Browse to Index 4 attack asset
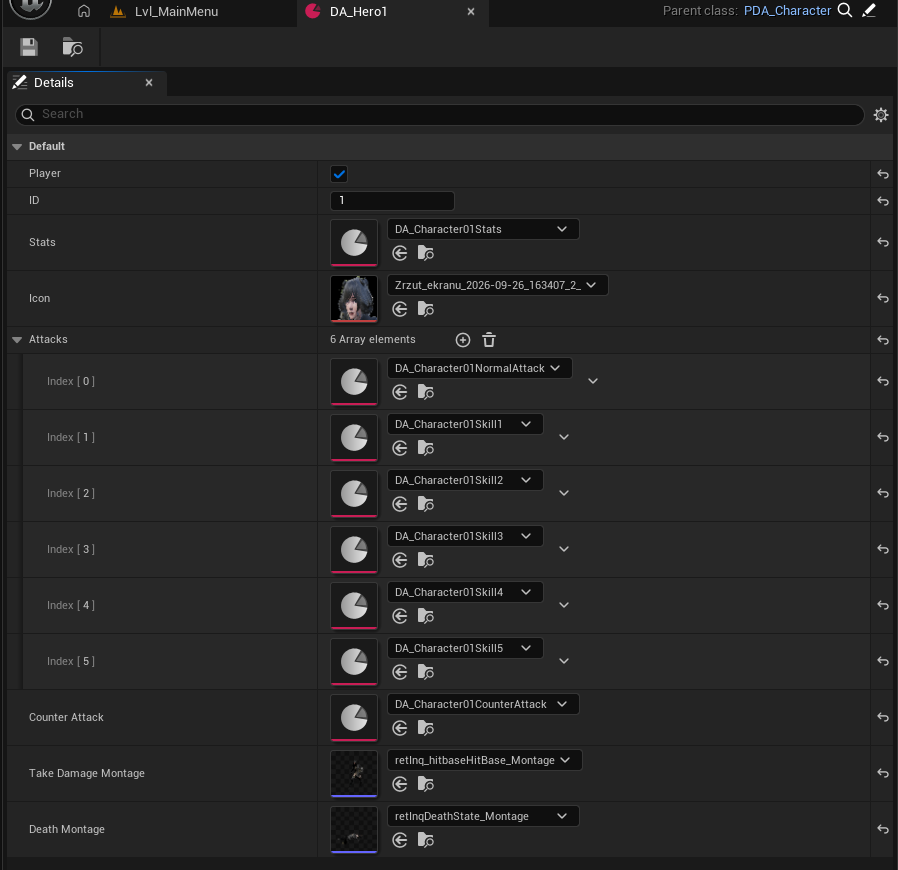 [426, 616]
